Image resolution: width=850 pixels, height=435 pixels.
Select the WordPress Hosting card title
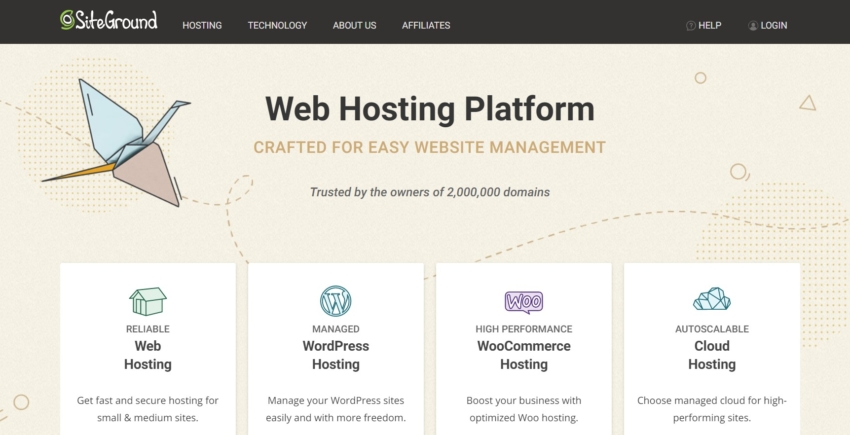tap(336, 355)
